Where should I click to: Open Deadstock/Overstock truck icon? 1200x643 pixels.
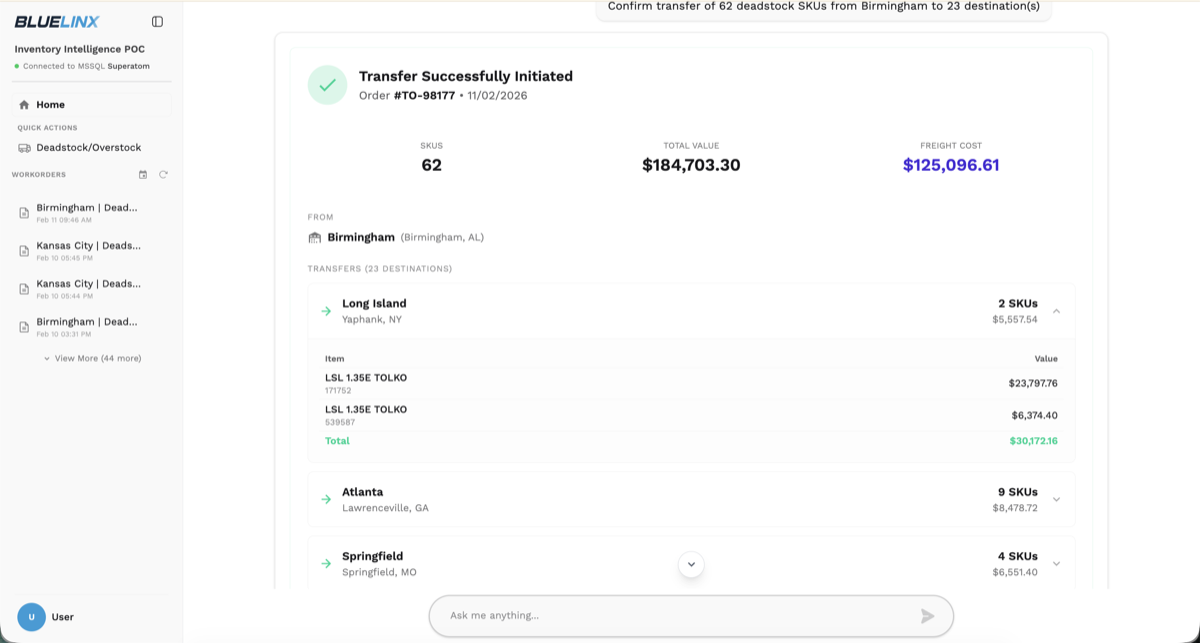24,148
